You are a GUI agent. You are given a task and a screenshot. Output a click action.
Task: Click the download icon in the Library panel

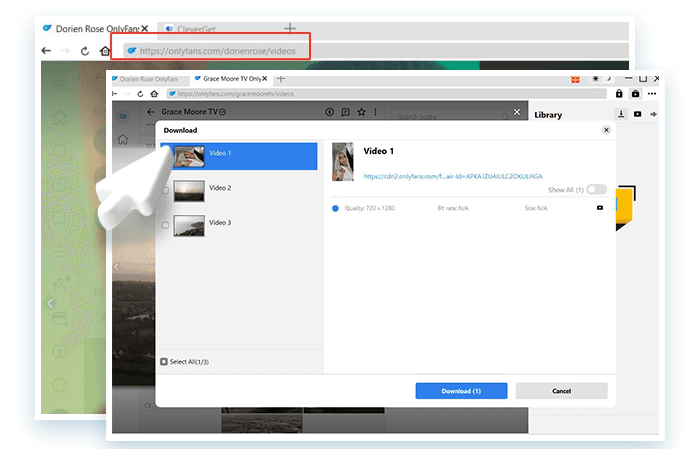(620, 115)
